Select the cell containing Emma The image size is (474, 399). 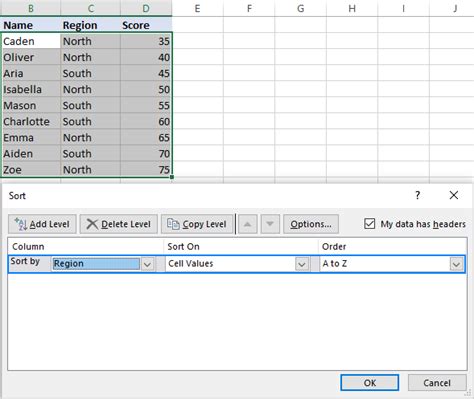click(31, 137)
